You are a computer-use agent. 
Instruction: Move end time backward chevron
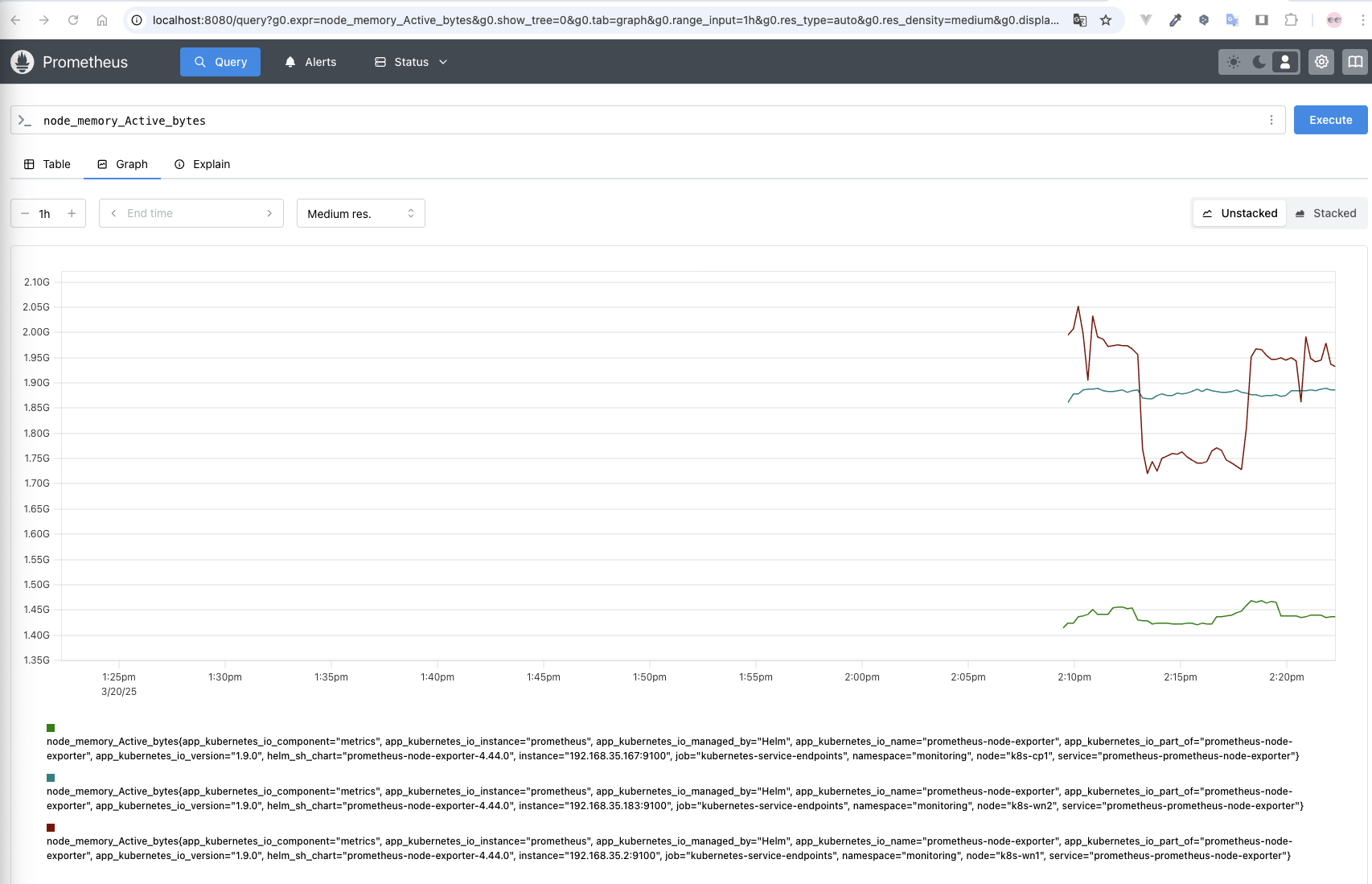click(x=113, y=213)
